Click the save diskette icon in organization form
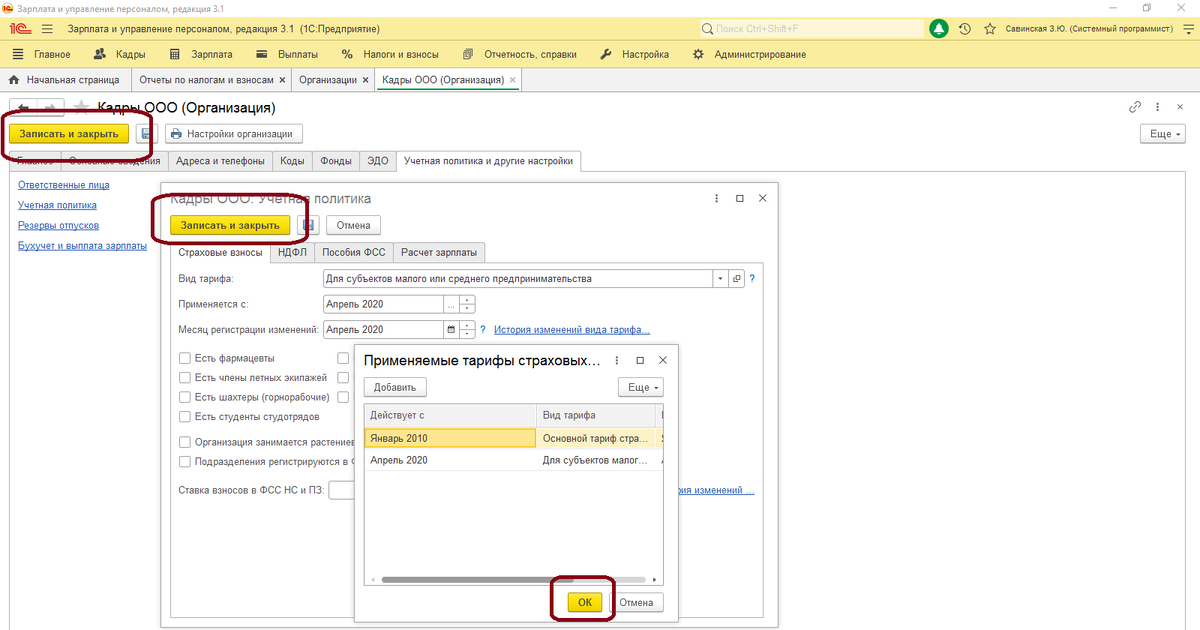Screen dimensions: 1200x630 click(x=147, y=133)
